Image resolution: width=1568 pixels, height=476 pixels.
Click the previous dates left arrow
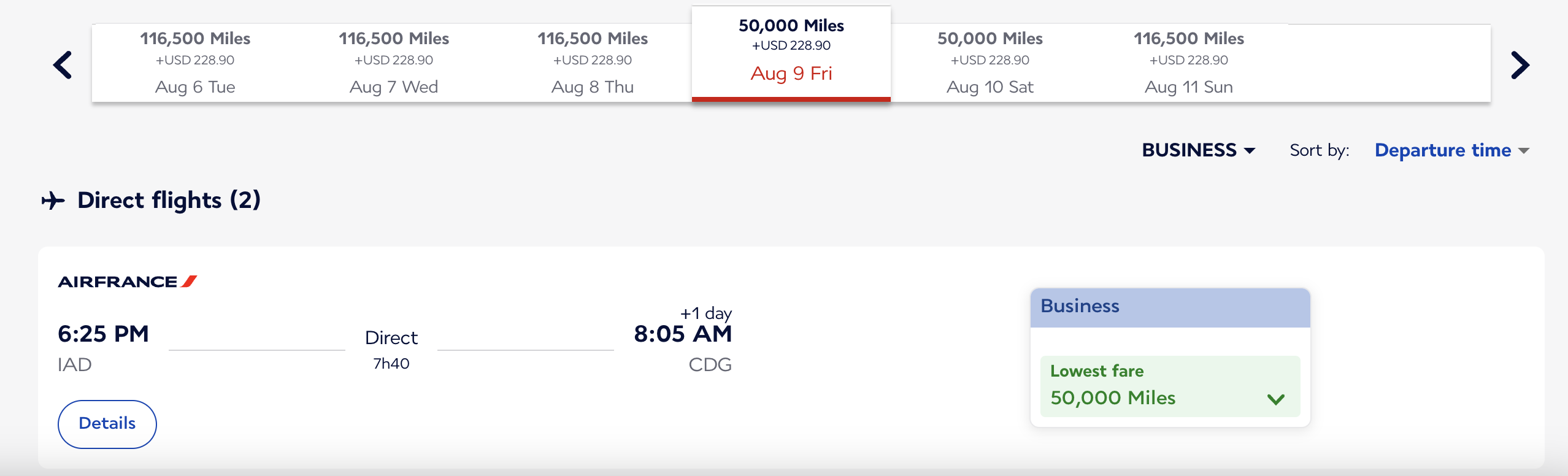63,65
